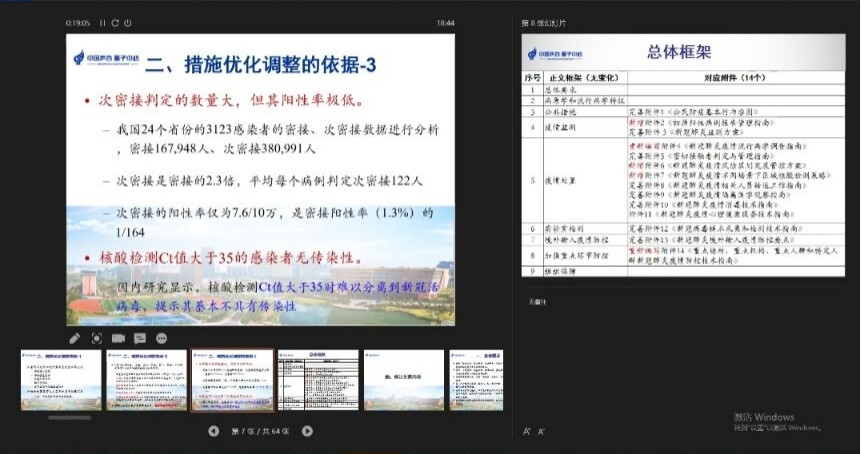Open the more options ellipsis menu
861x454 pixels.
coord(162,338)
